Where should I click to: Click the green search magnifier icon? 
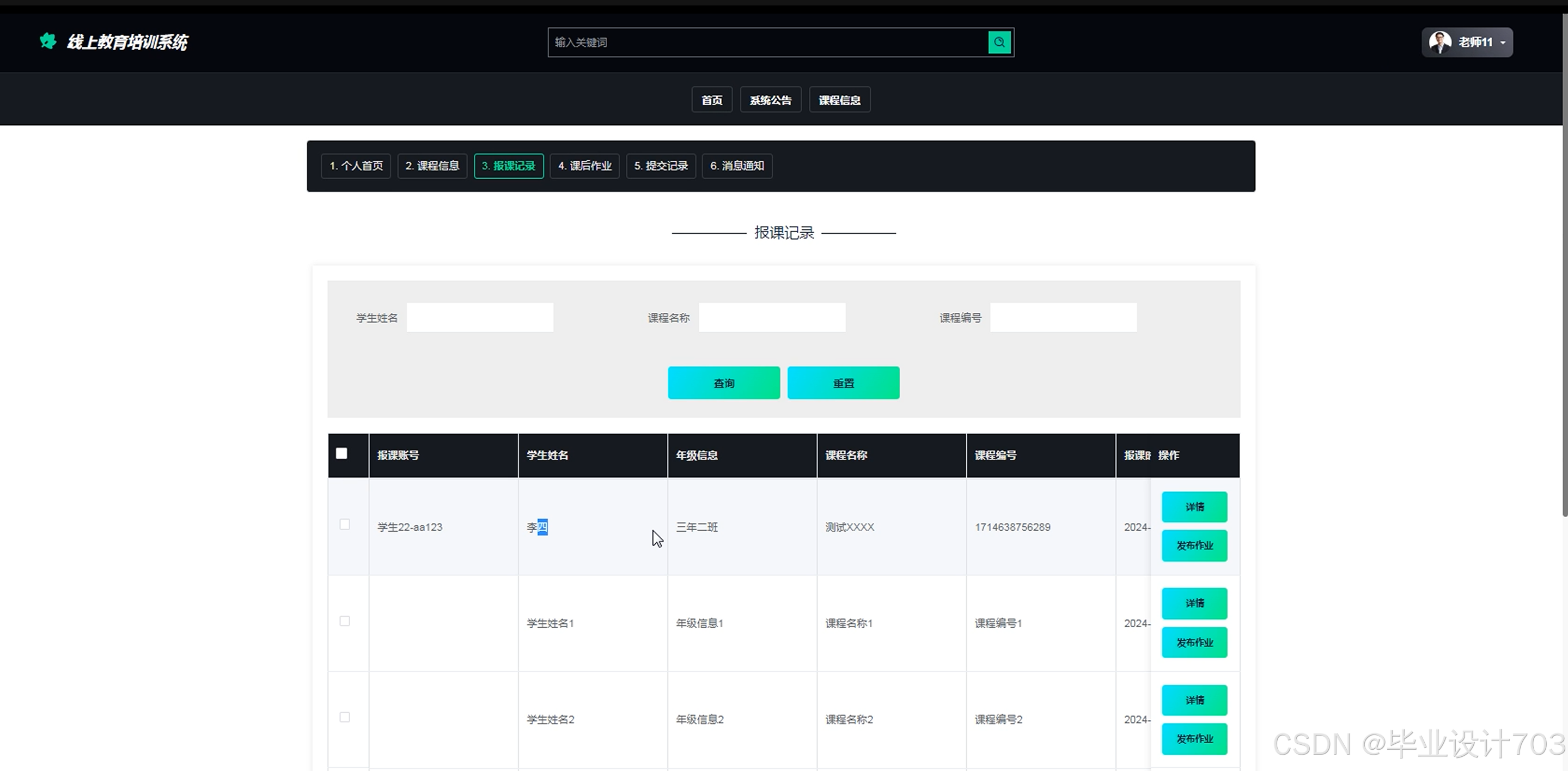tap(999, 42)
